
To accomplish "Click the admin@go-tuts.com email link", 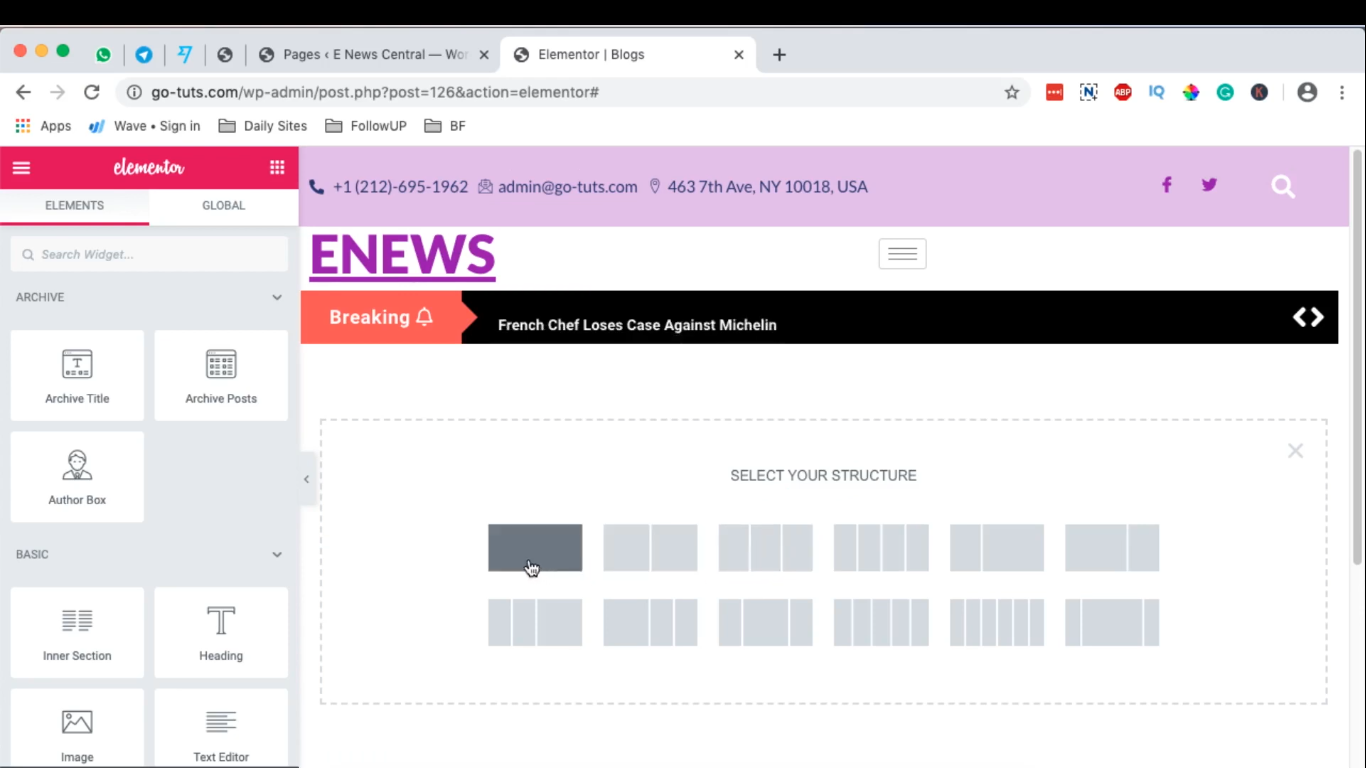I will point(567,187).
